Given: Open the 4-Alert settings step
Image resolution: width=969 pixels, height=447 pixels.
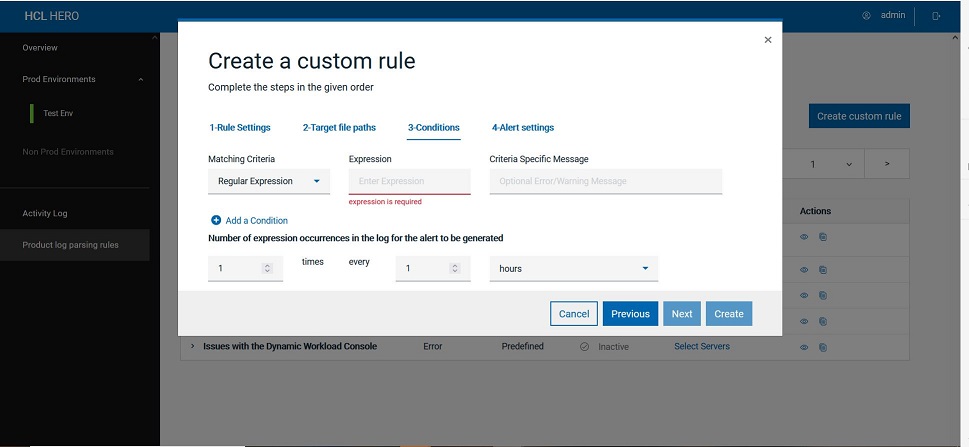Looking at the screenshot, I should tap(523, 127).
